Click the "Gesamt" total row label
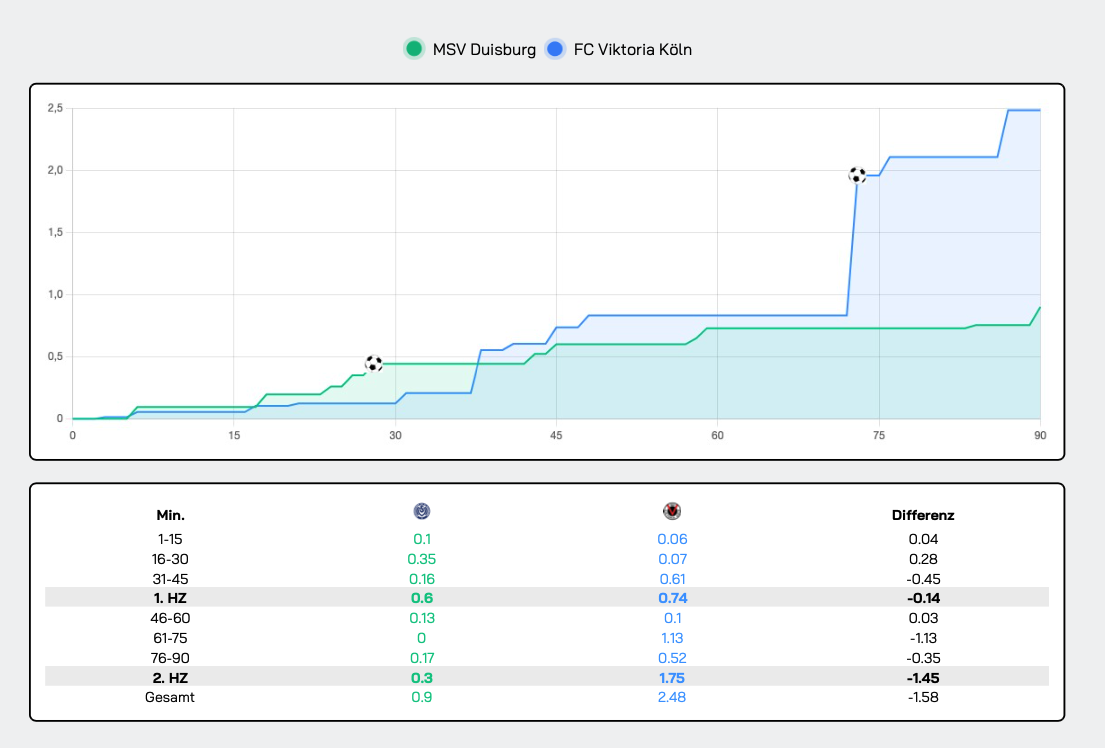 coord(170,697)
